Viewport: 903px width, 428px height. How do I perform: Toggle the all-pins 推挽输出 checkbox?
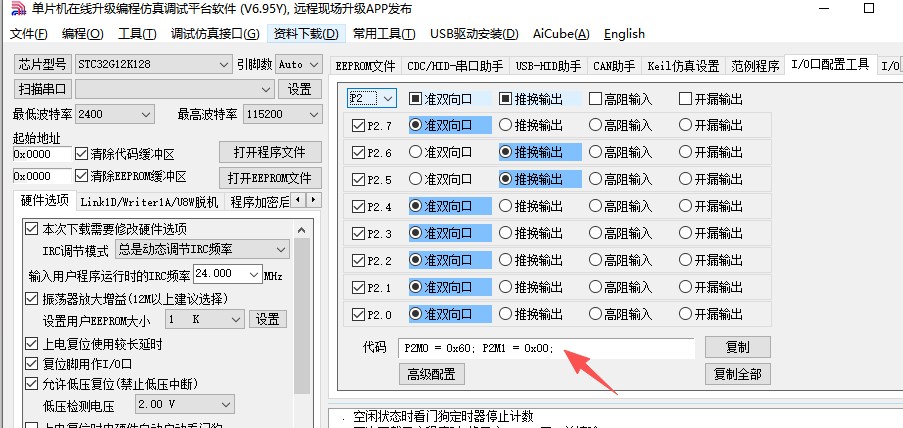[x=505, y=99]
